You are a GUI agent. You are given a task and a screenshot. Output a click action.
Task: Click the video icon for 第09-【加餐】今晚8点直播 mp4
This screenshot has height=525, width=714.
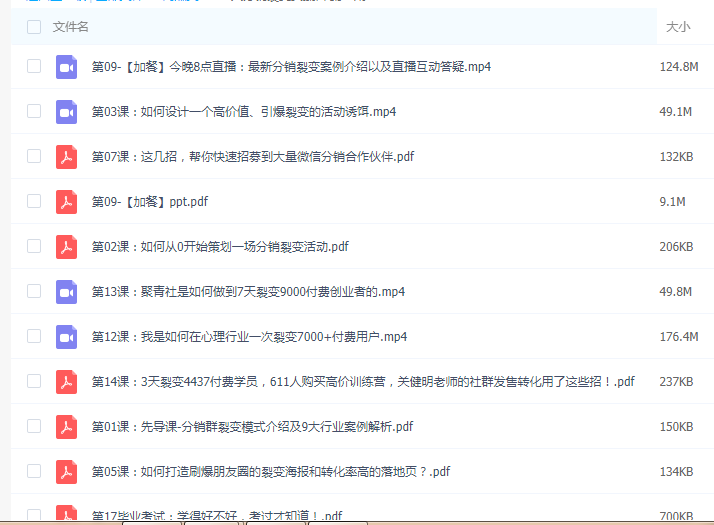point(66,67)
